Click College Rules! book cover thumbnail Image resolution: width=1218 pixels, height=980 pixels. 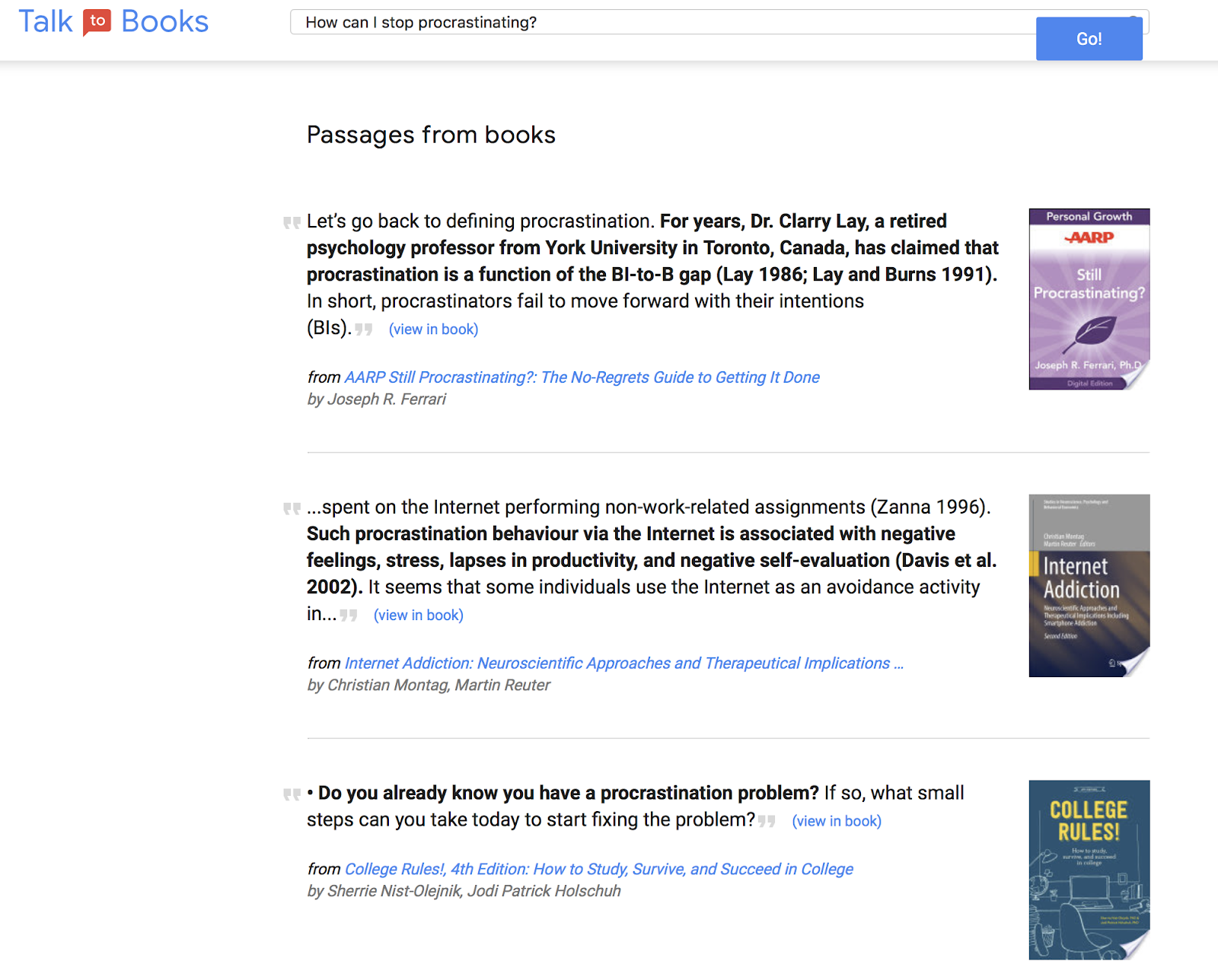pyautogui.click(x=1089, y=870)
